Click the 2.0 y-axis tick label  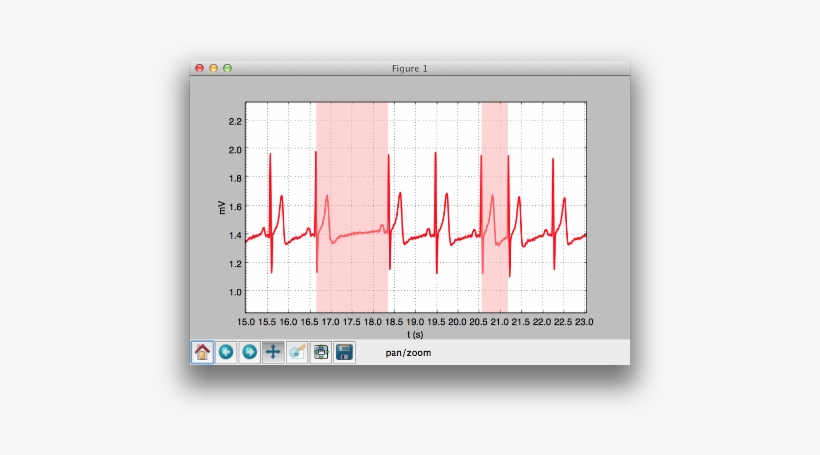tap(235, 150)
